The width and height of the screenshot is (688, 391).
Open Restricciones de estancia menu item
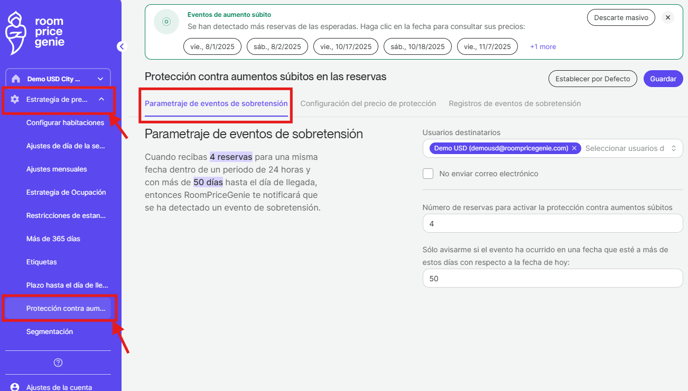[66, 216]
